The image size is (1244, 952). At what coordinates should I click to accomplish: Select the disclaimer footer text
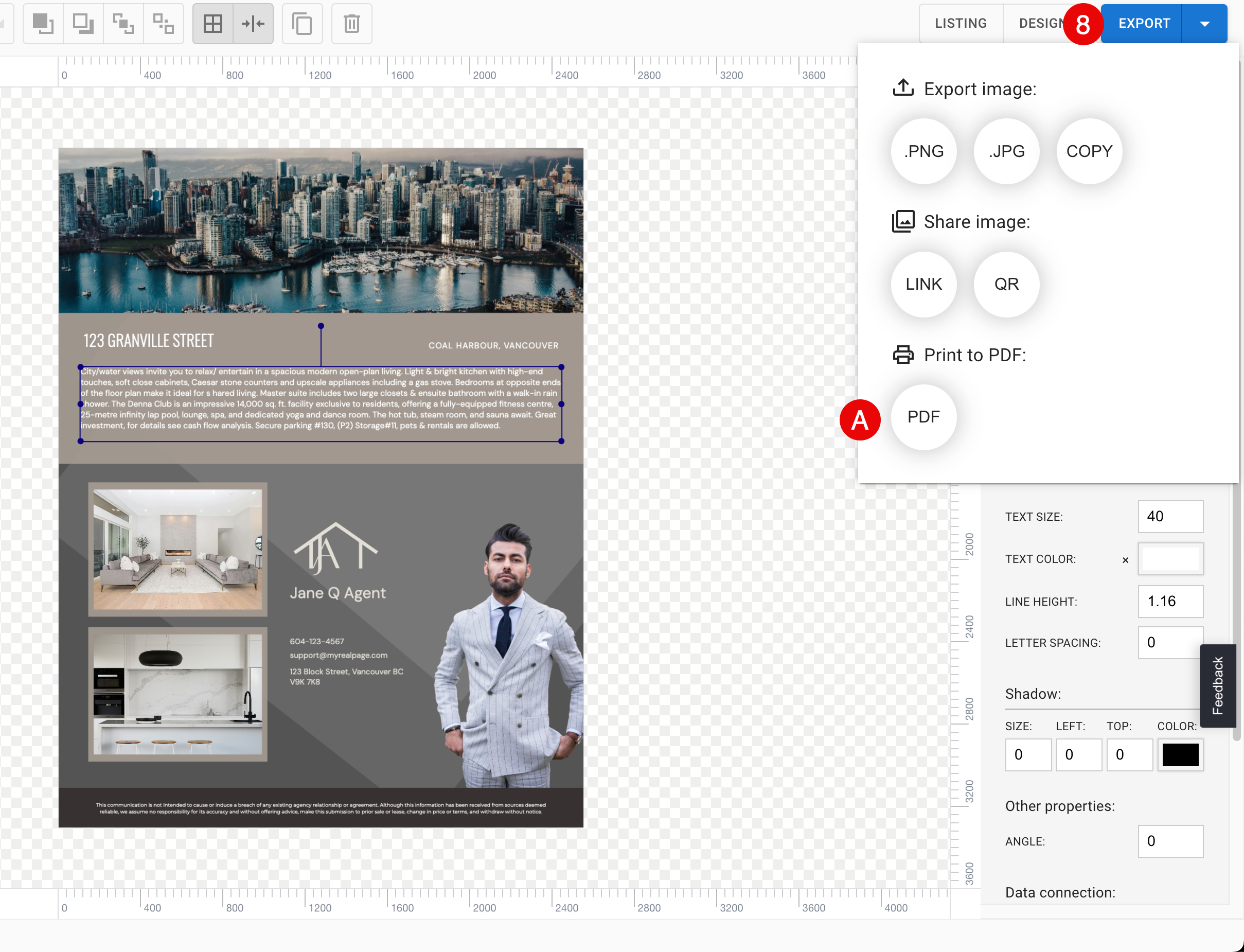pos(321,808)
